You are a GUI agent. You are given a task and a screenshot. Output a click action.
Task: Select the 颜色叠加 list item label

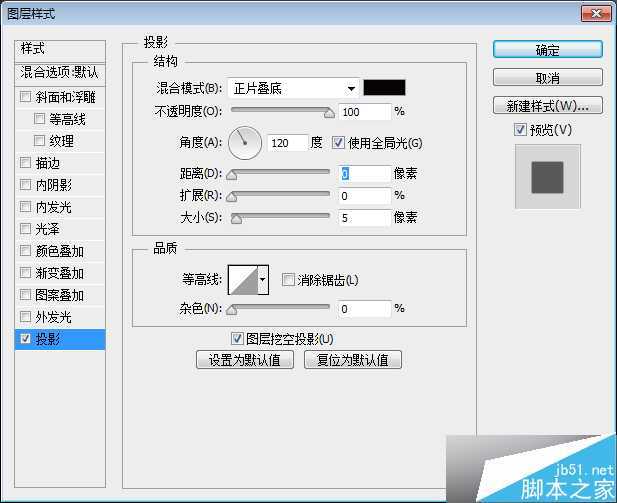[59, 251]
